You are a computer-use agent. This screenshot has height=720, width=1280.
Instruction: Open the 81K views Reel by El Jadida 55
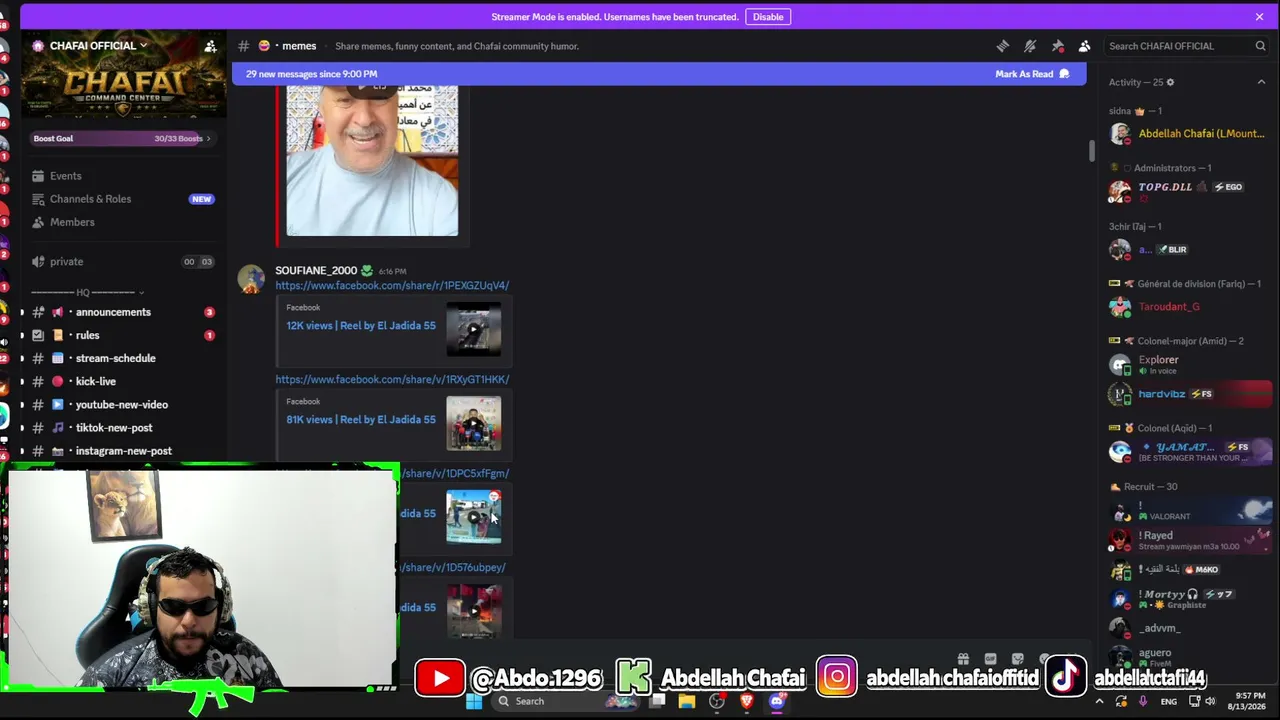[361, 420]
